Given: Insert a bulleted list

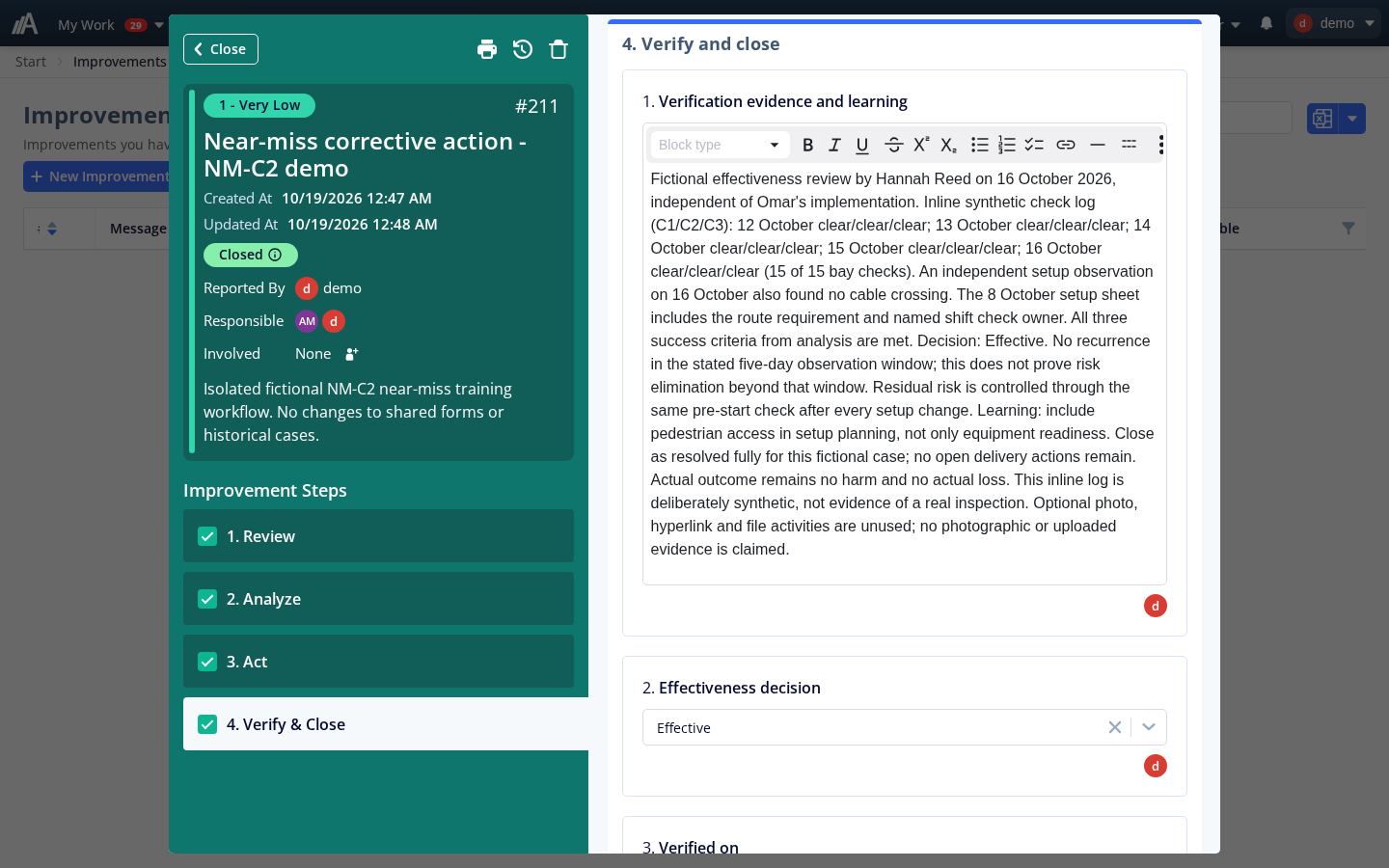Looking at the screenshot, I should click(x=980, y=145).
